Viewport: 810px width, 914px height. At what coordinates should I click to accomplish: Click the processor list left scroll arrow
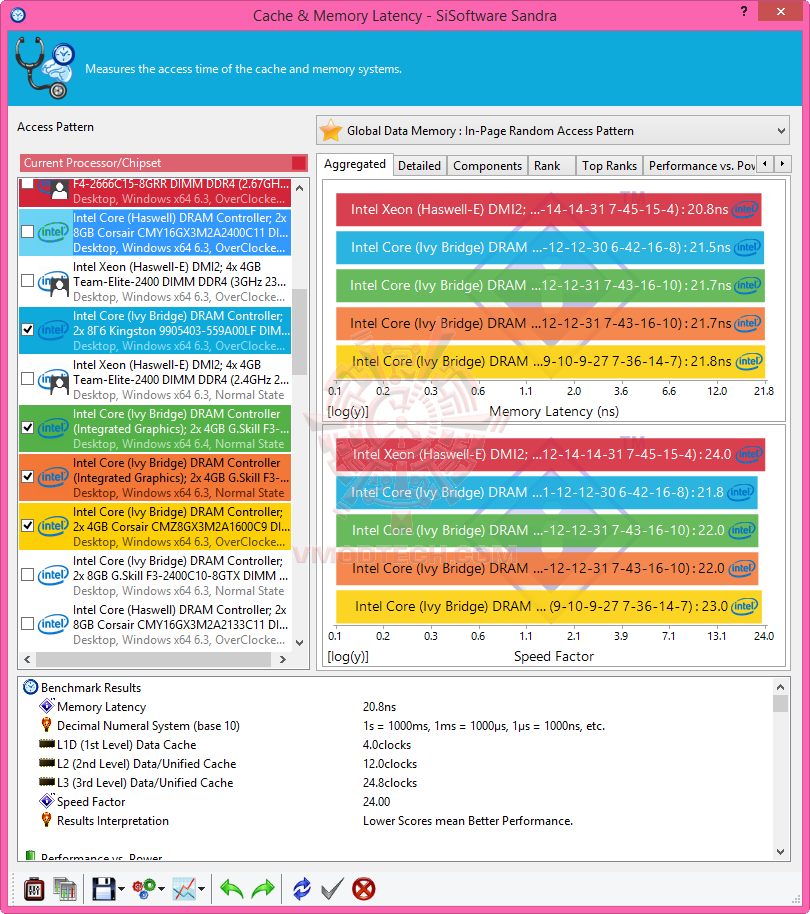27,659
